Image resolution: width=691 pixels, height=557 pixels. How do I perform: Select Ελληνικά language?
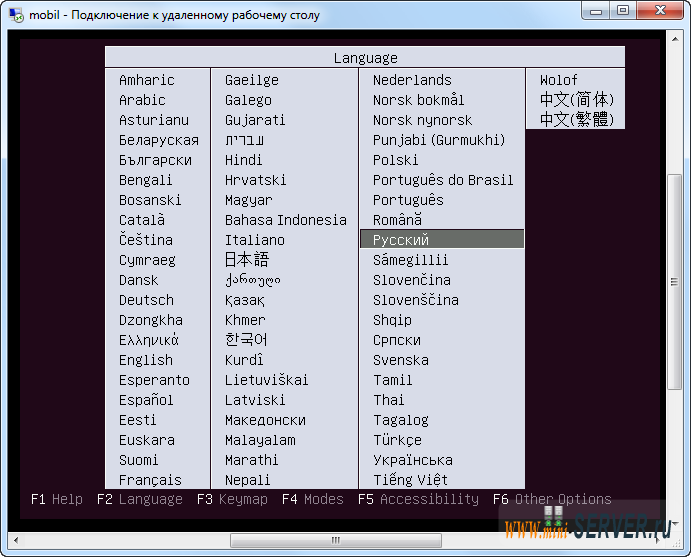tap(149, 340)
